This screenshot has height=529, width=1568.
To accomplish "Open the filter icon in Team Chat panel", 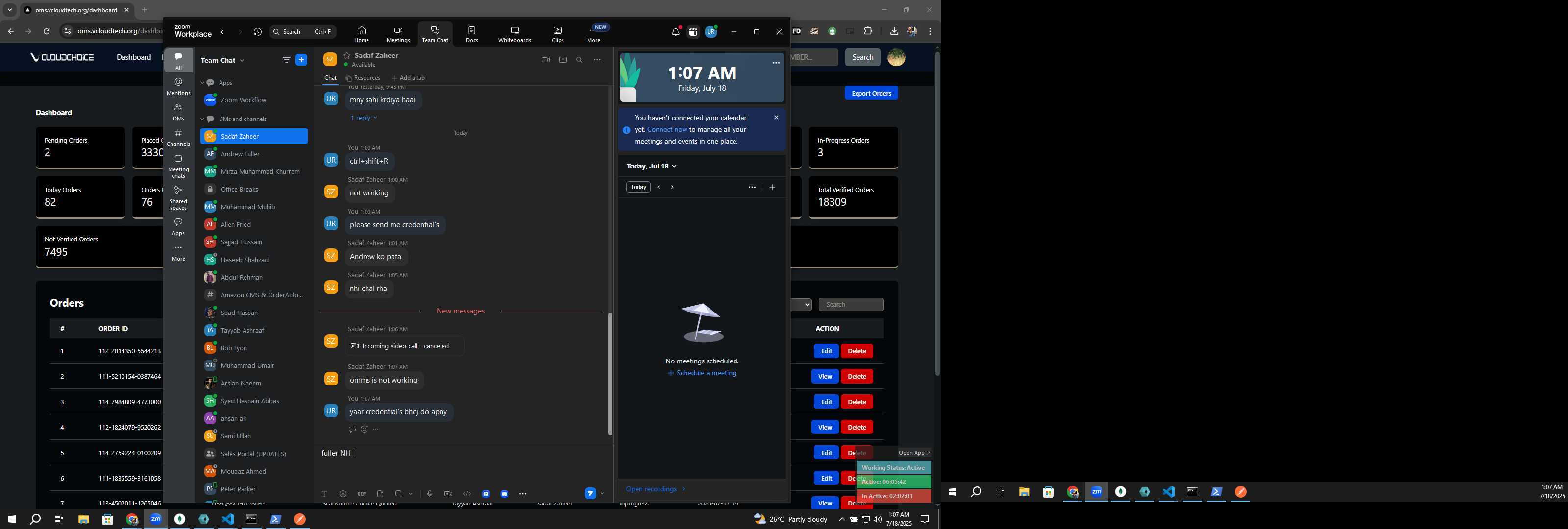I will coord(286,60).
